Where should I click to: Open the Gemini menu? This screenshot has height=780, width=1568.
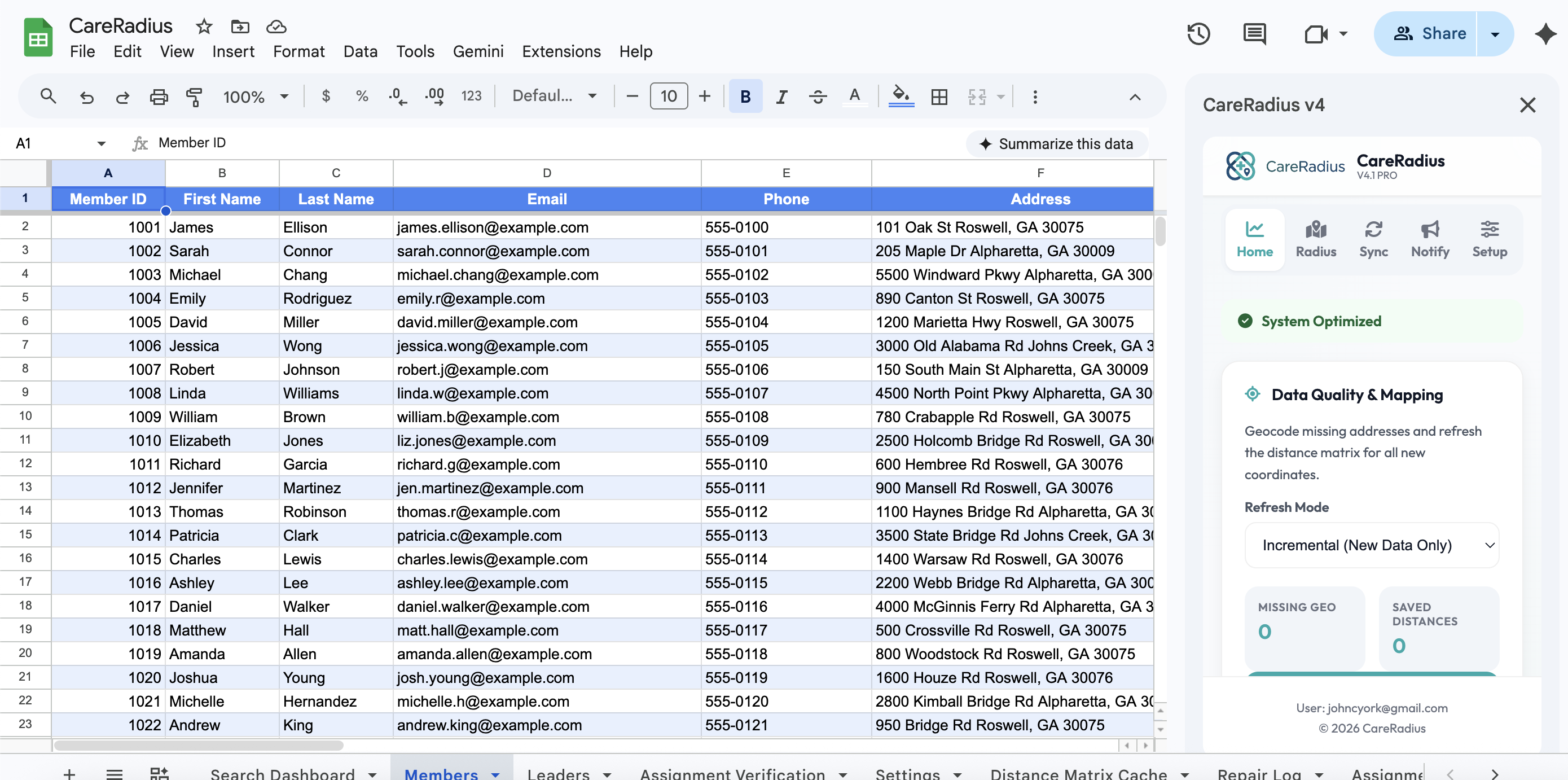pyautogui.click(x=478, y=51)
